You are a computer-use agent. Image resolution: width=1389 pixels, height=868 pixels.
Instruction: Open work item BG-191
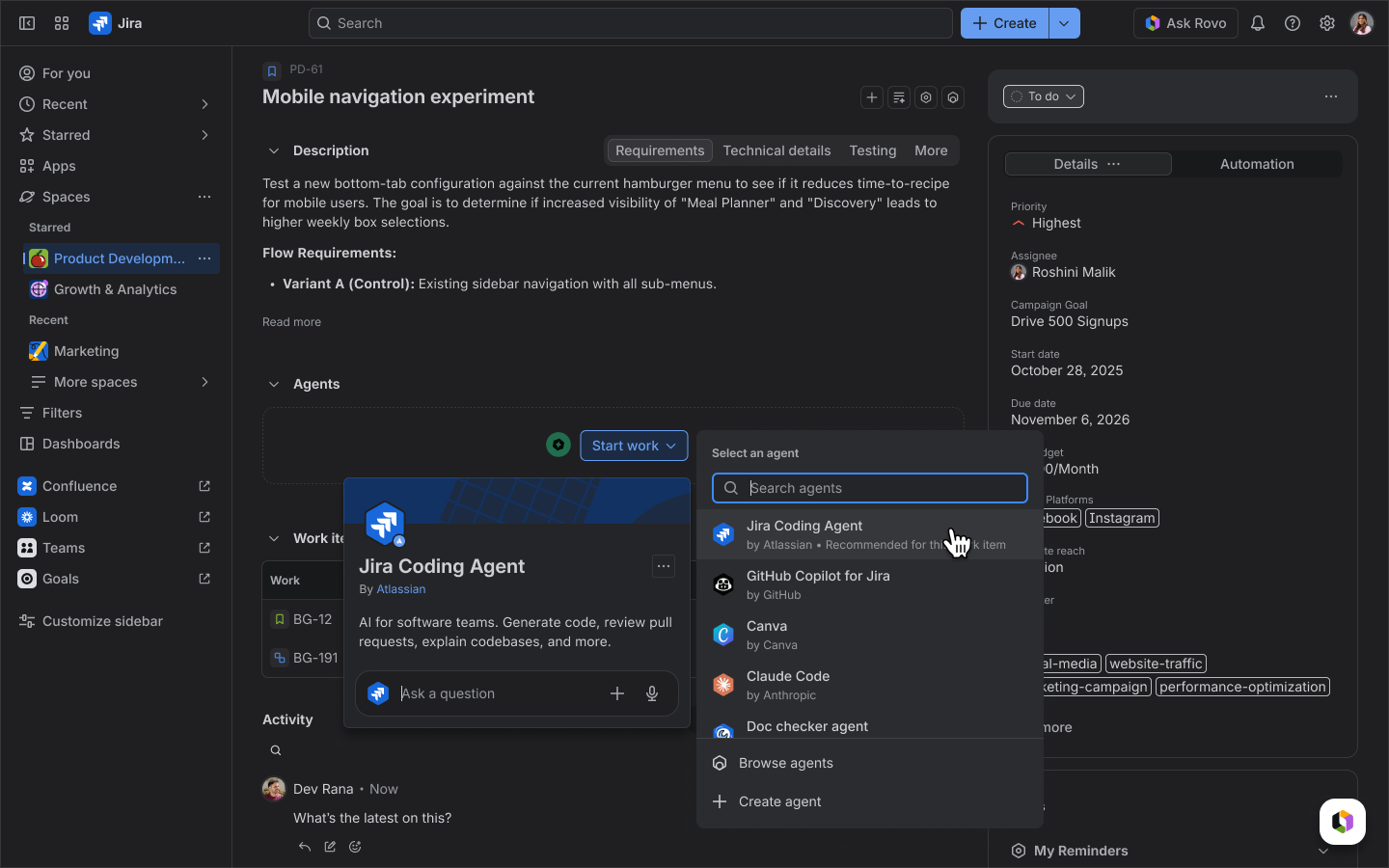click(x=315, y=658)
